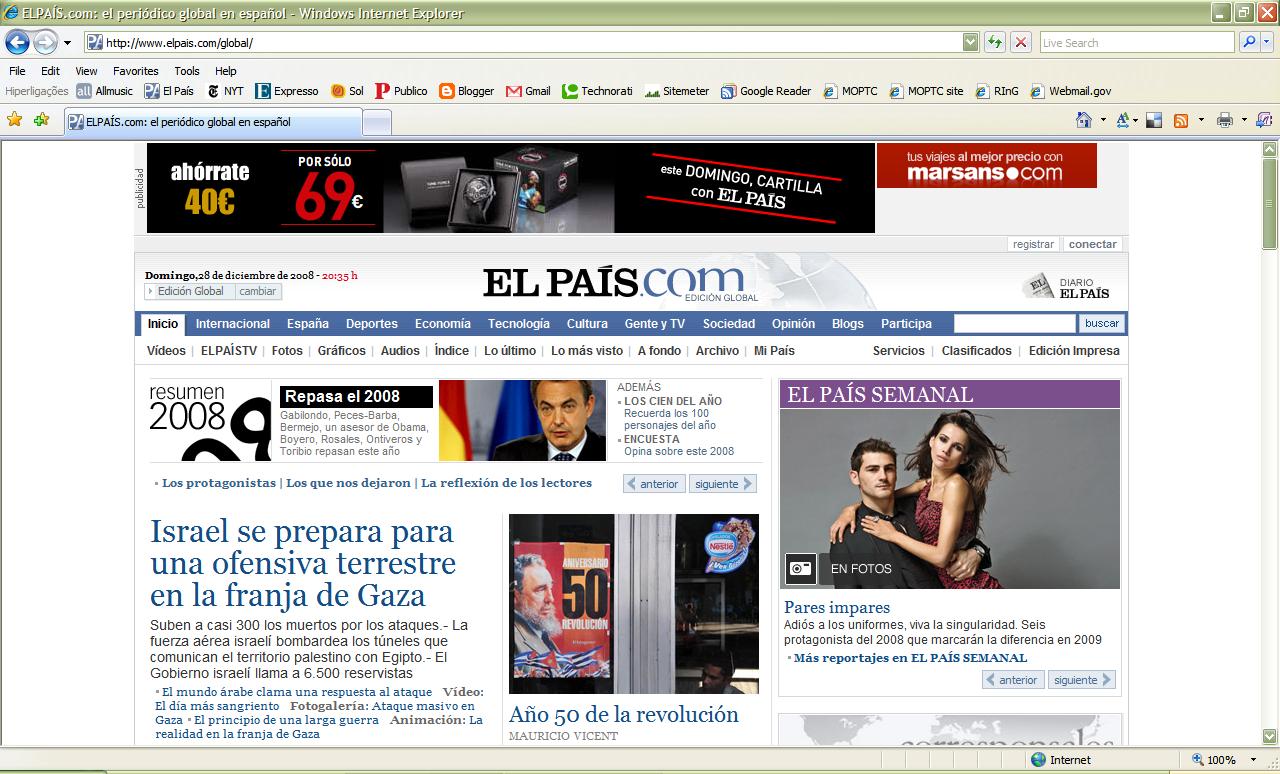Click the RSS feeds orange icon

[1181, 120]
